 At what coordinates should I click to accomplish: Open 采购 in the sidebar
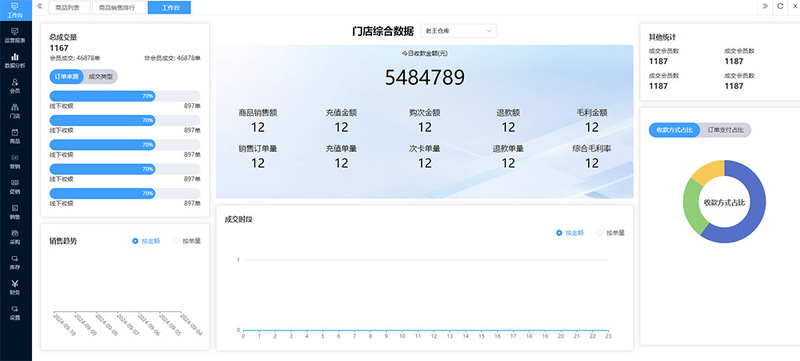point(15,237)
